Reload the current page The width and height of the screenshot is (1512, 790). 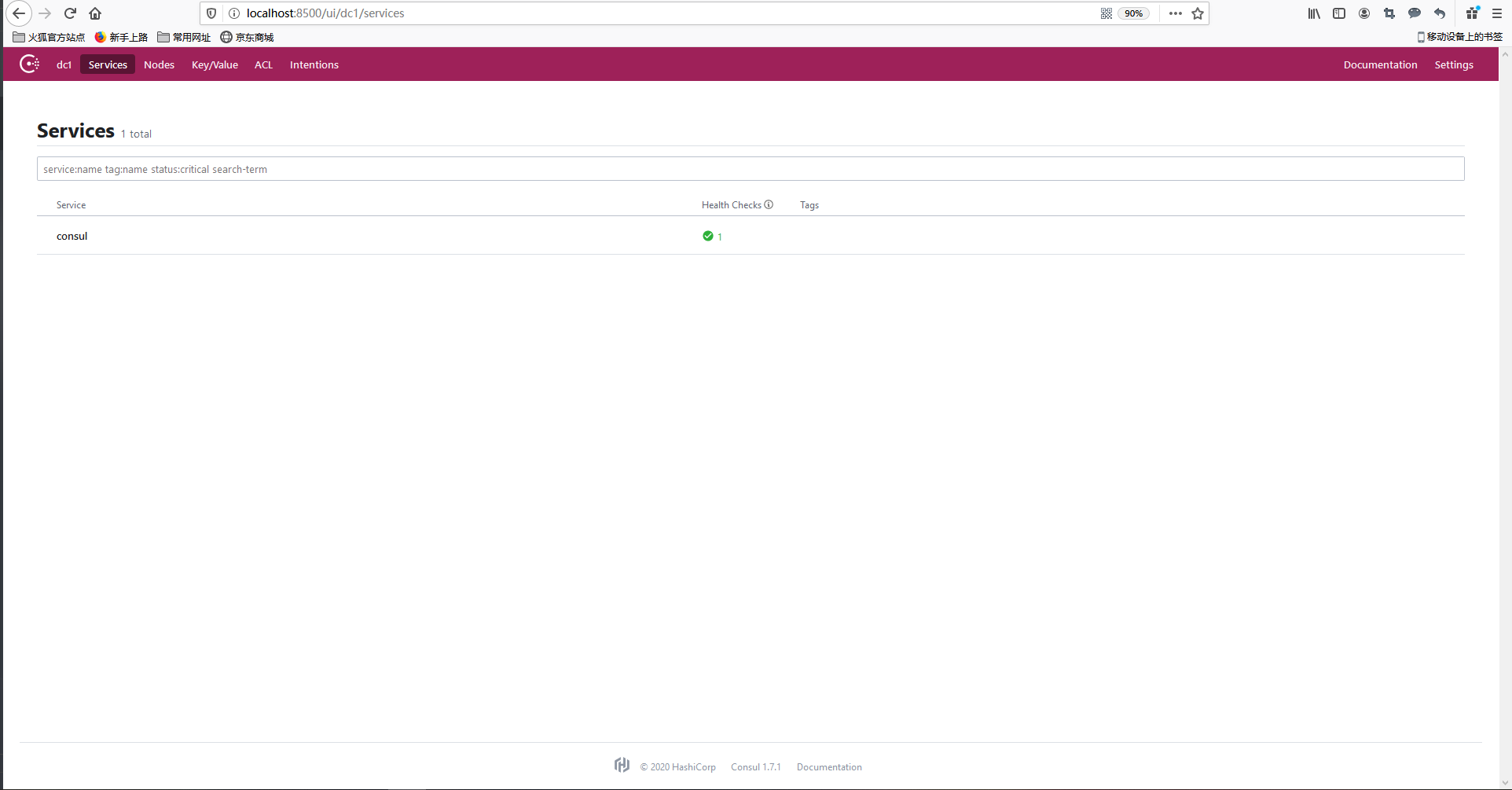(x=70, y=13)
